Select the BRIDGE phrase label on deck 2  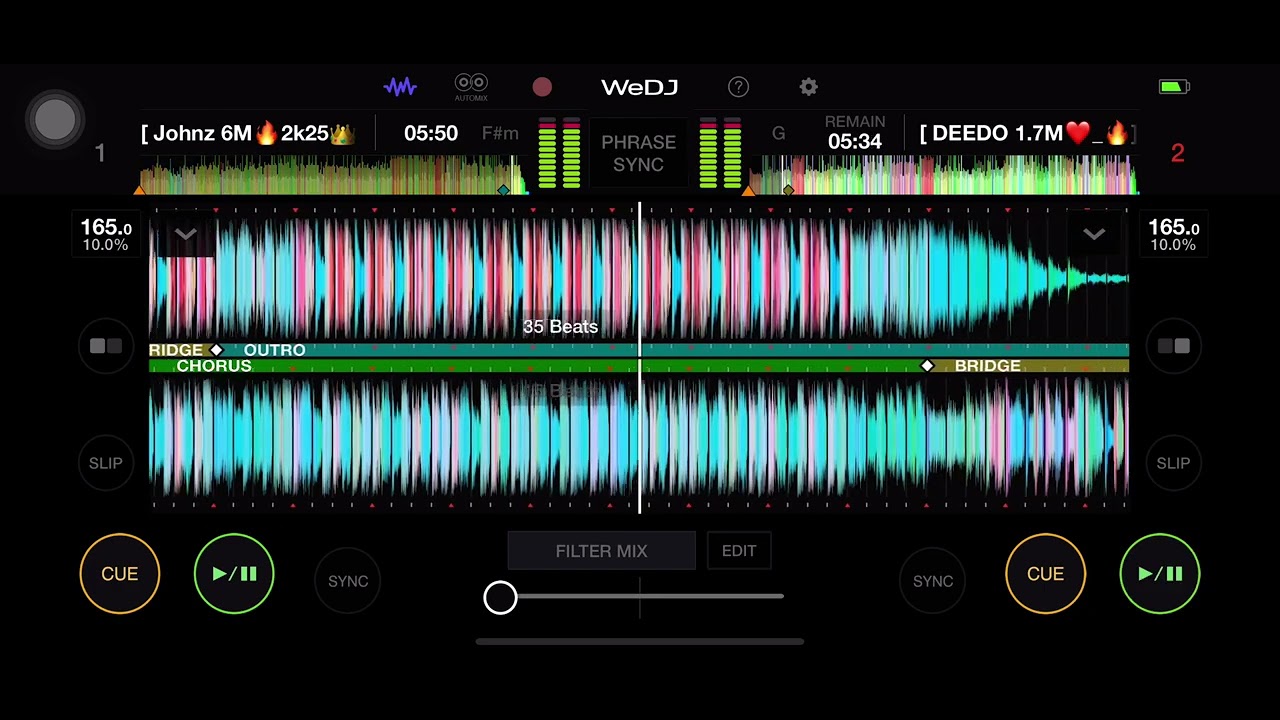987,366
